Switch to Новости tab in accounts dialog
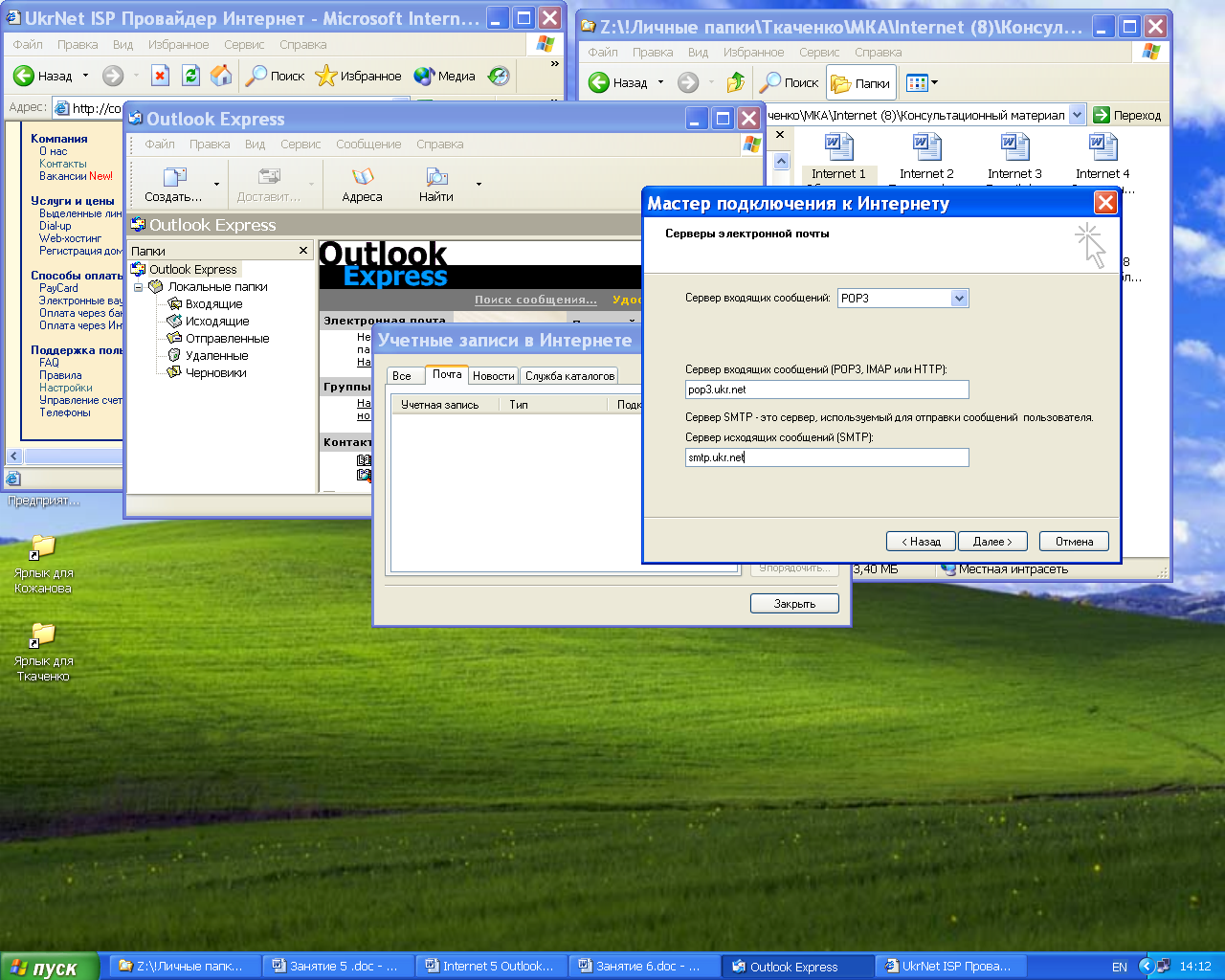Image resolution: width=1225 pixels, height=980 pixels. [494, 376]
